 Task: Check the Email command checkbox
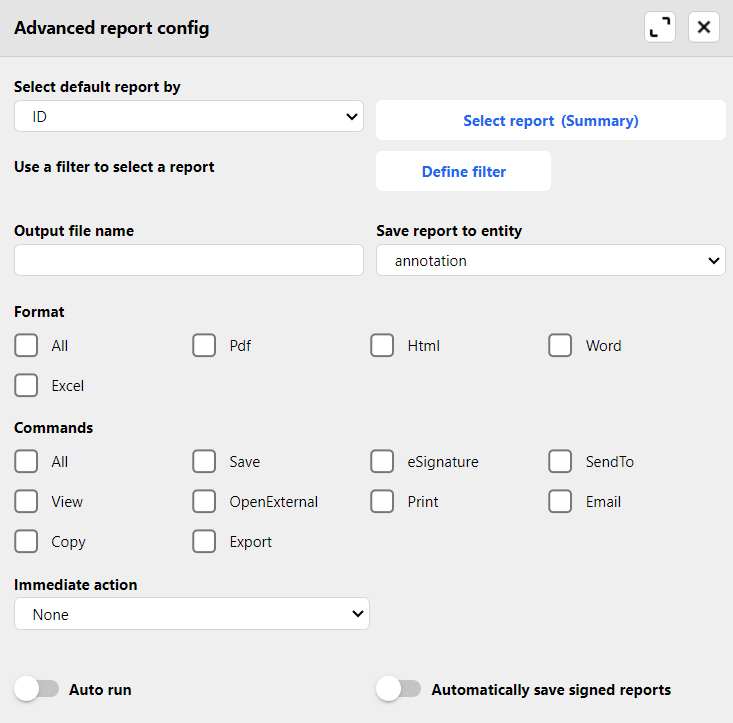561,501
